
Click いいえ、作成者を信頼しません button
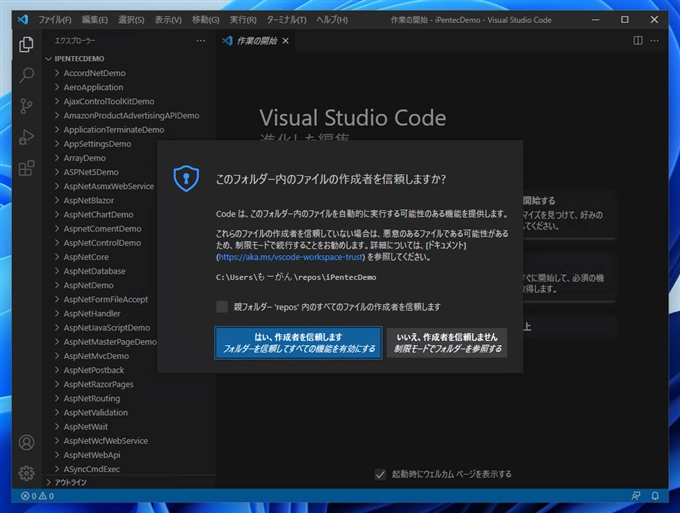pos(447,343)
